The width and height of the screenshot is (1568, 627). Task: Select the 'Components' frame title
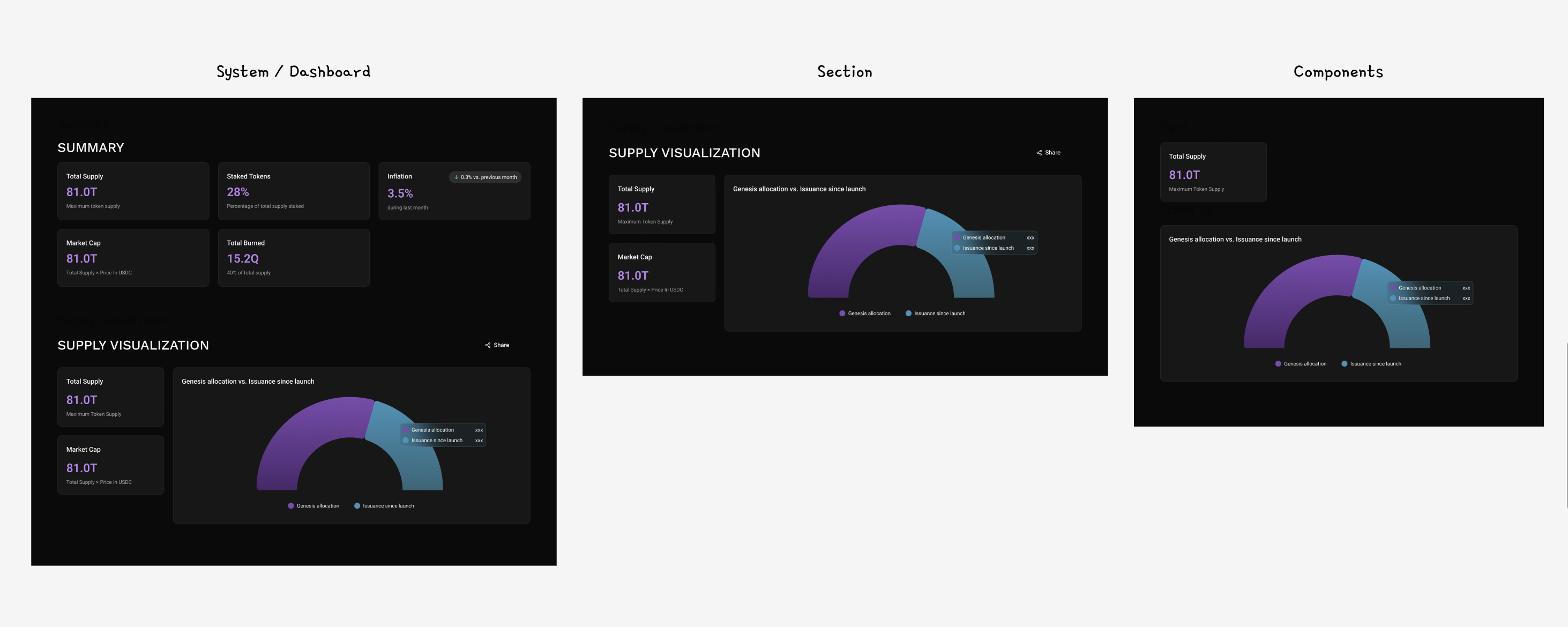[1339, 72]
